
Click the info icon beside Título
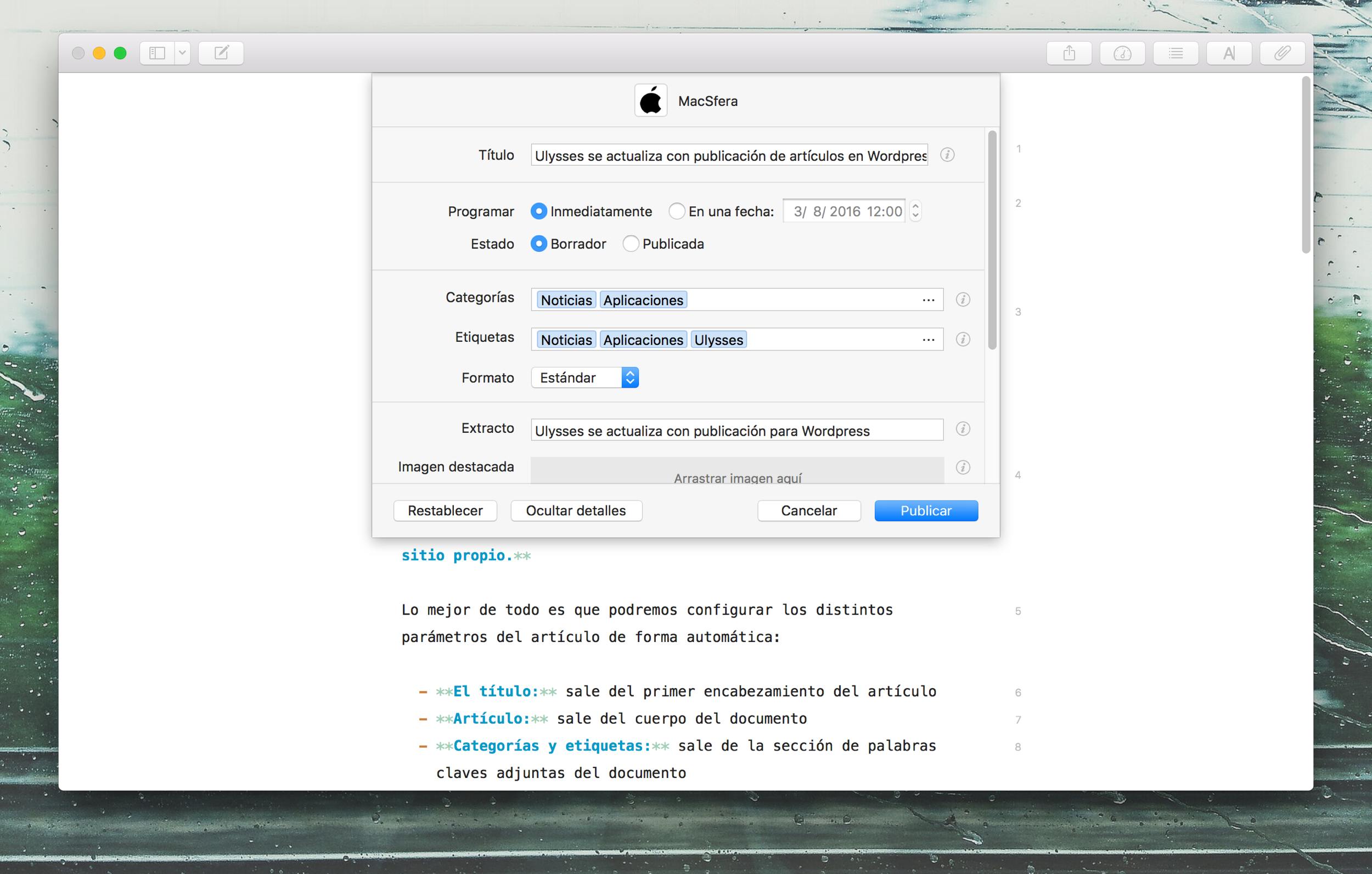pos(947,154)
